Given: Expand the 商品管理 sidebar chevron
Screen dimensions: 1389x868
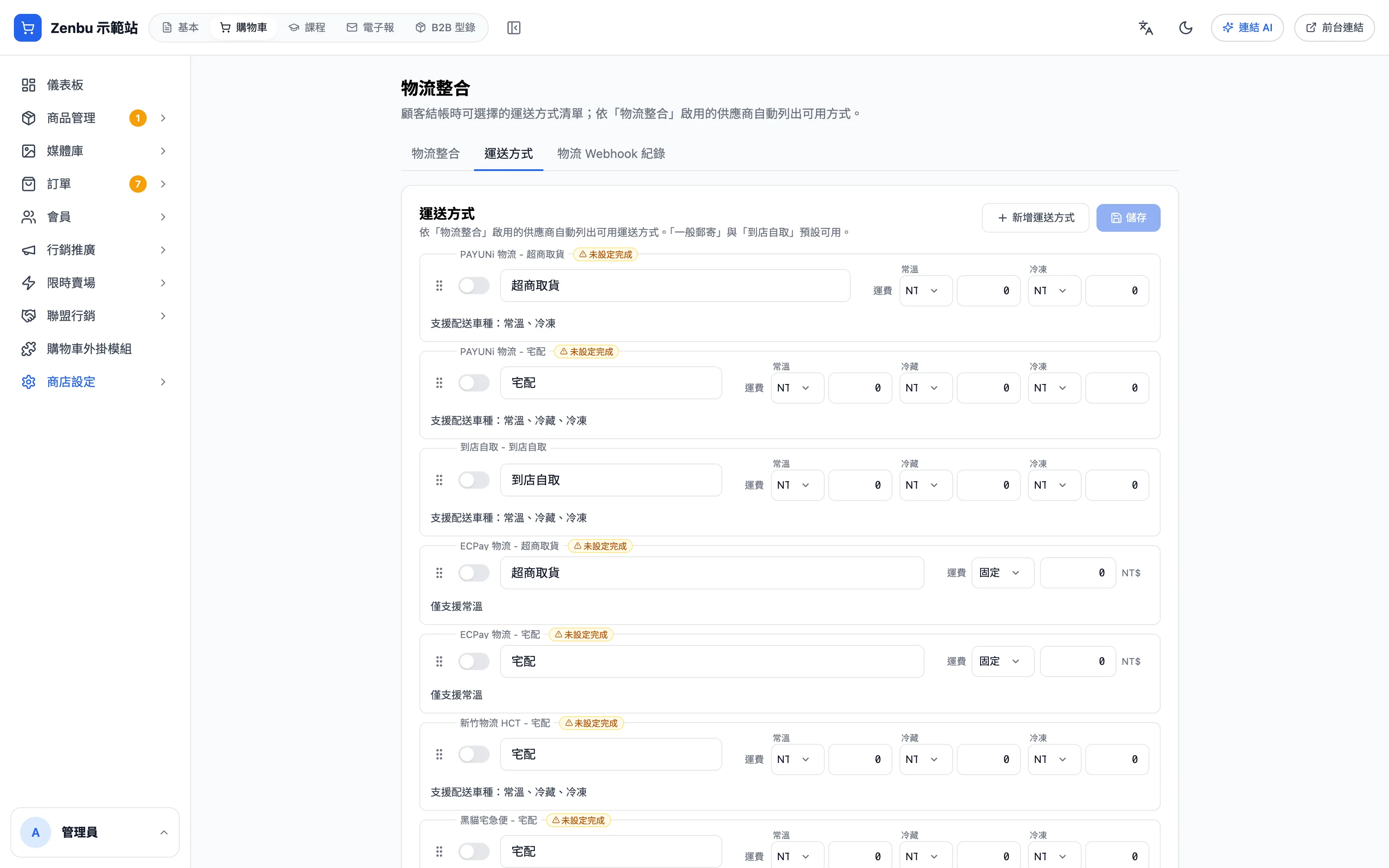Looking at the screenshot, I should (163, 118).
